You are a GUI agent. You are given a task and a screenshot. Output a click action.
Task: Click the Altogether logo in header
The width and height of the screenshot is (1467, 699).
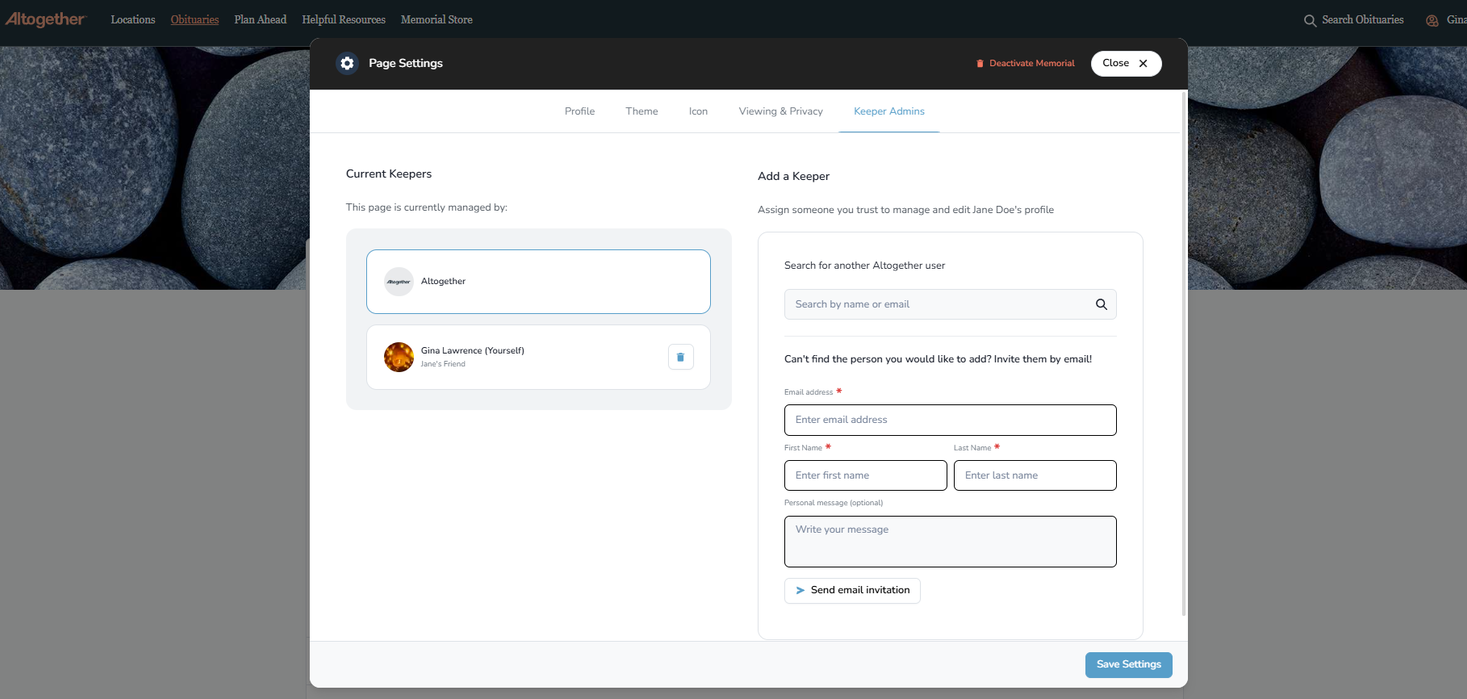[x=46, y=20]
